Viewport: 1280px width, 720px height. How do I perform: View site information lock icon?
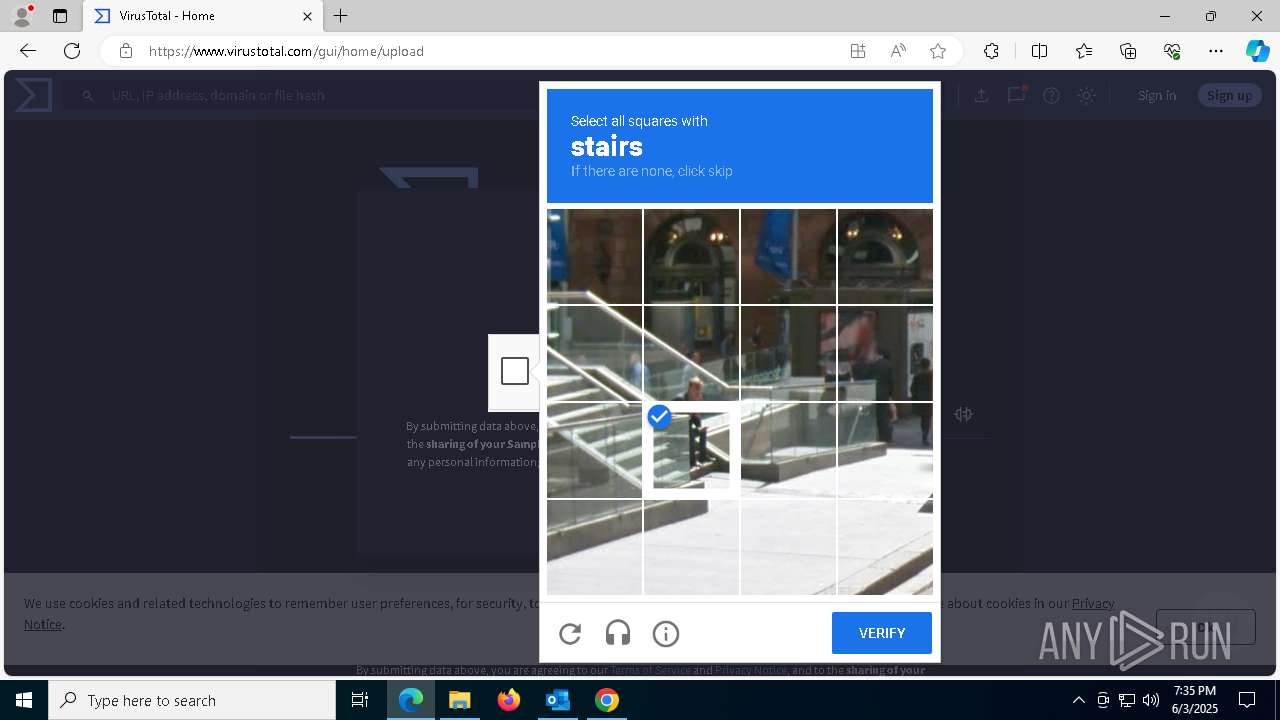(126, 51)
